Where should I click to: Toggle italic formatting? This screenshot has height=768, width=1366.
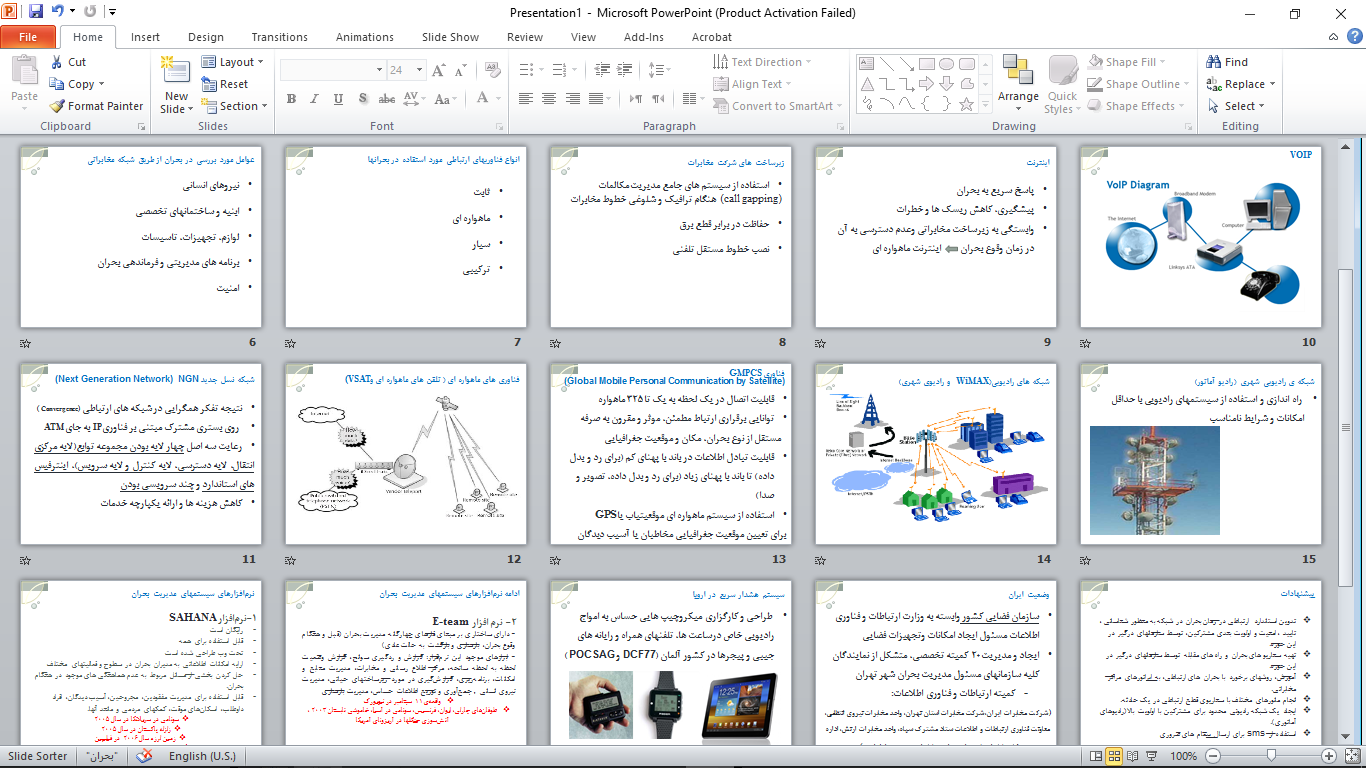(x=314, y=99)
